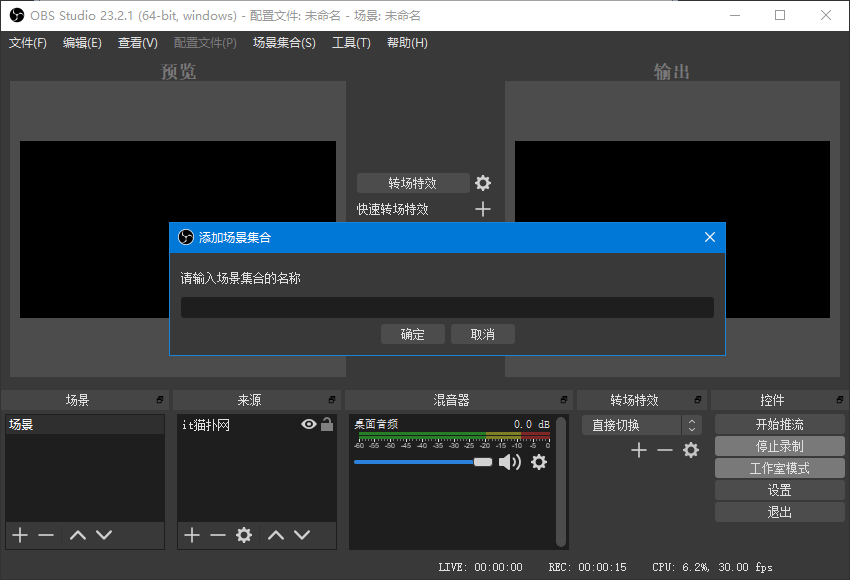Screen dimensions: 850x580
Task: Toggle visibility of it猫扑网 source
Action: [x=309, y=424]
